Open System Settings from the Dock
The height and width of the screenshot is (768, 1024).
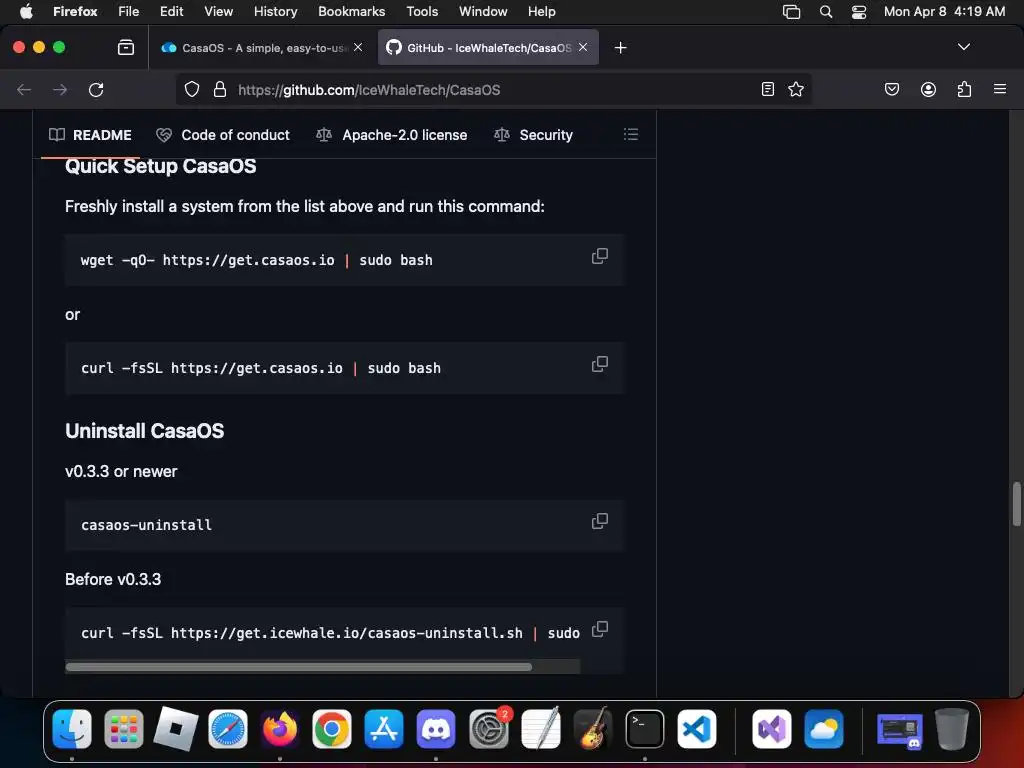click(488, 729)
